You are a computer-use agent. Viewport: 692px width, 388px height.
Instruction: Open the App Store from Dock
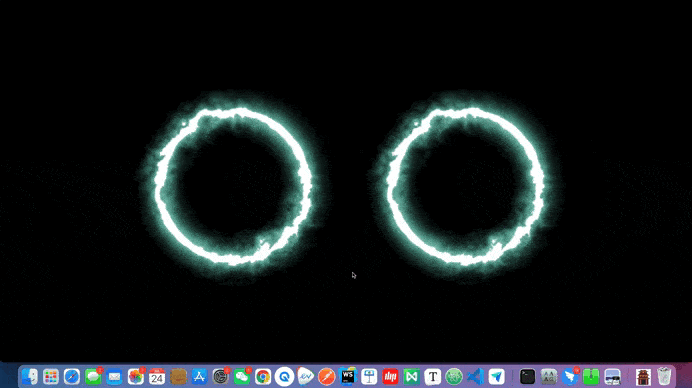pyautogui.click(x=199, y=377)
